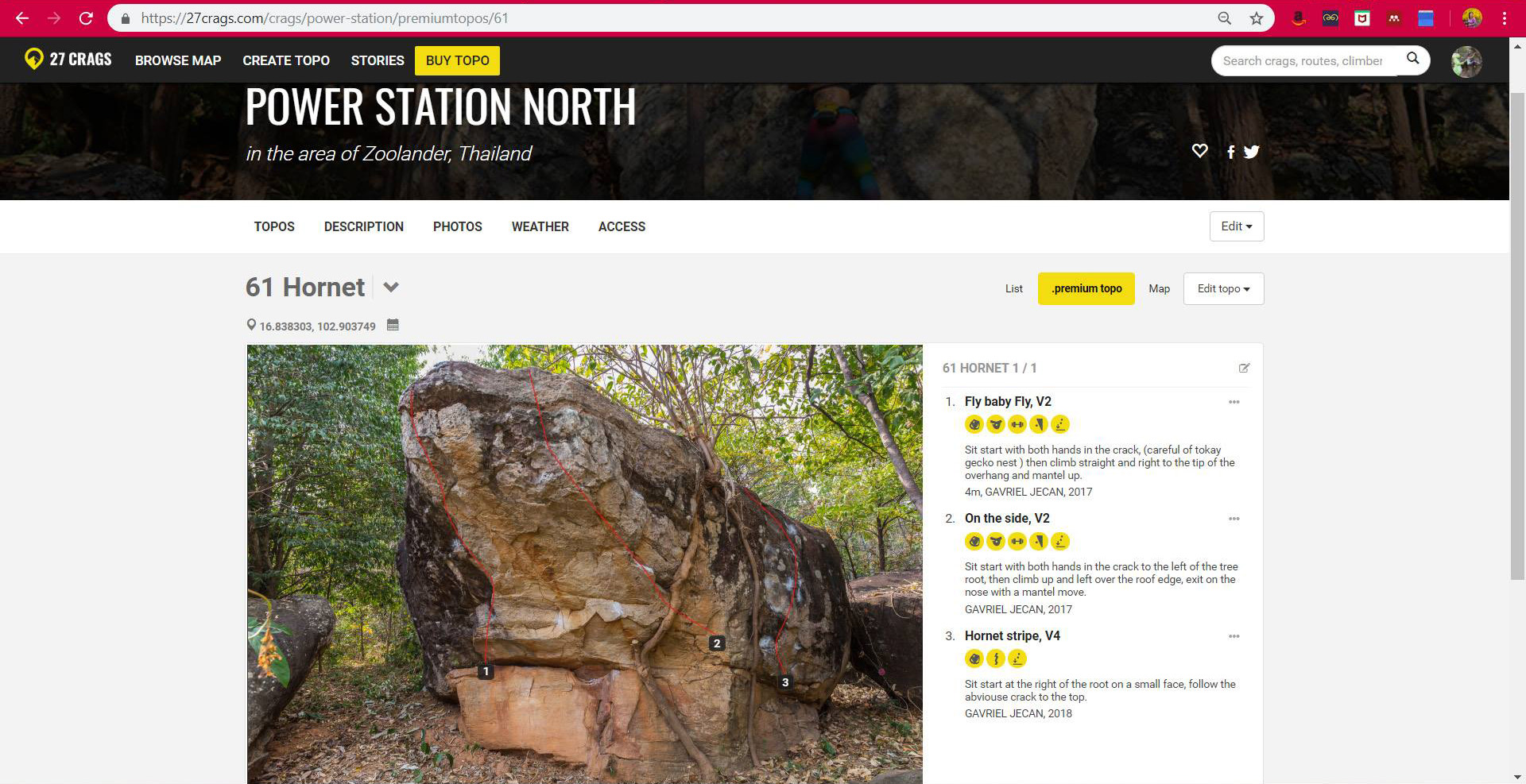Image resolution: width=1526 pixels, height=784 pixels.
Task: Share crag on Twitter icon
Action: coord(1251,152)
